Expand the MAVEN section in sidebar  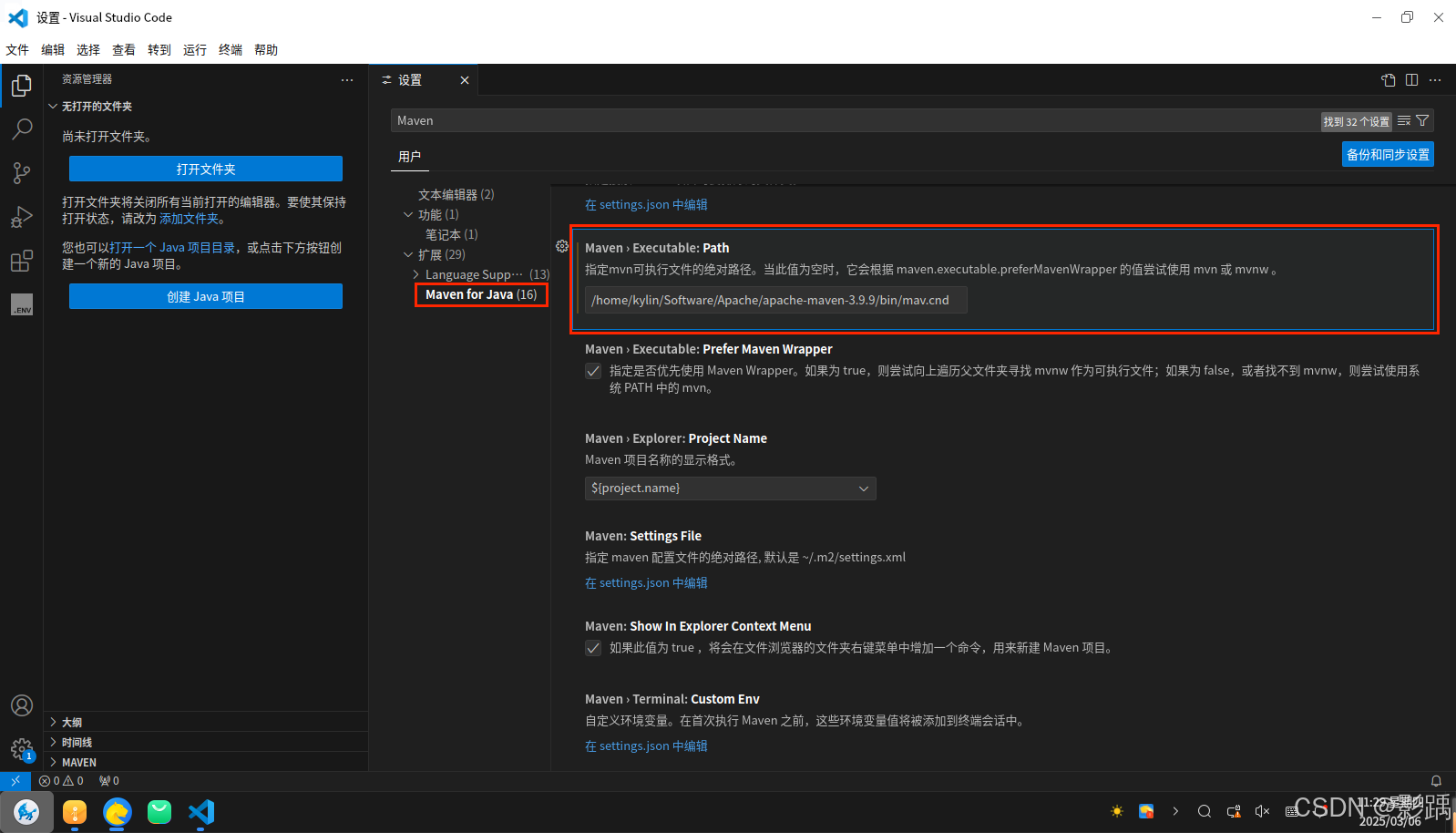click(206, 762)
